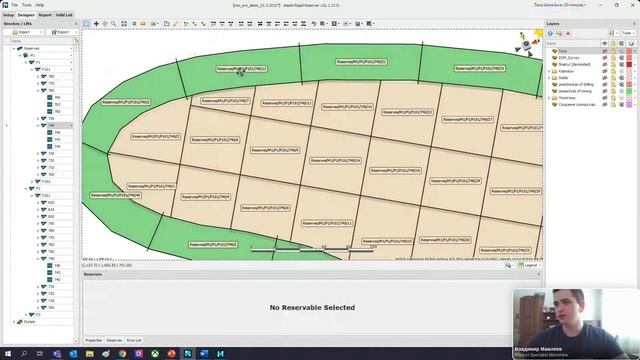Select the pan/move cross tool in the viewport toolbar
Screen dimensions: 640x360
[96, 24]
